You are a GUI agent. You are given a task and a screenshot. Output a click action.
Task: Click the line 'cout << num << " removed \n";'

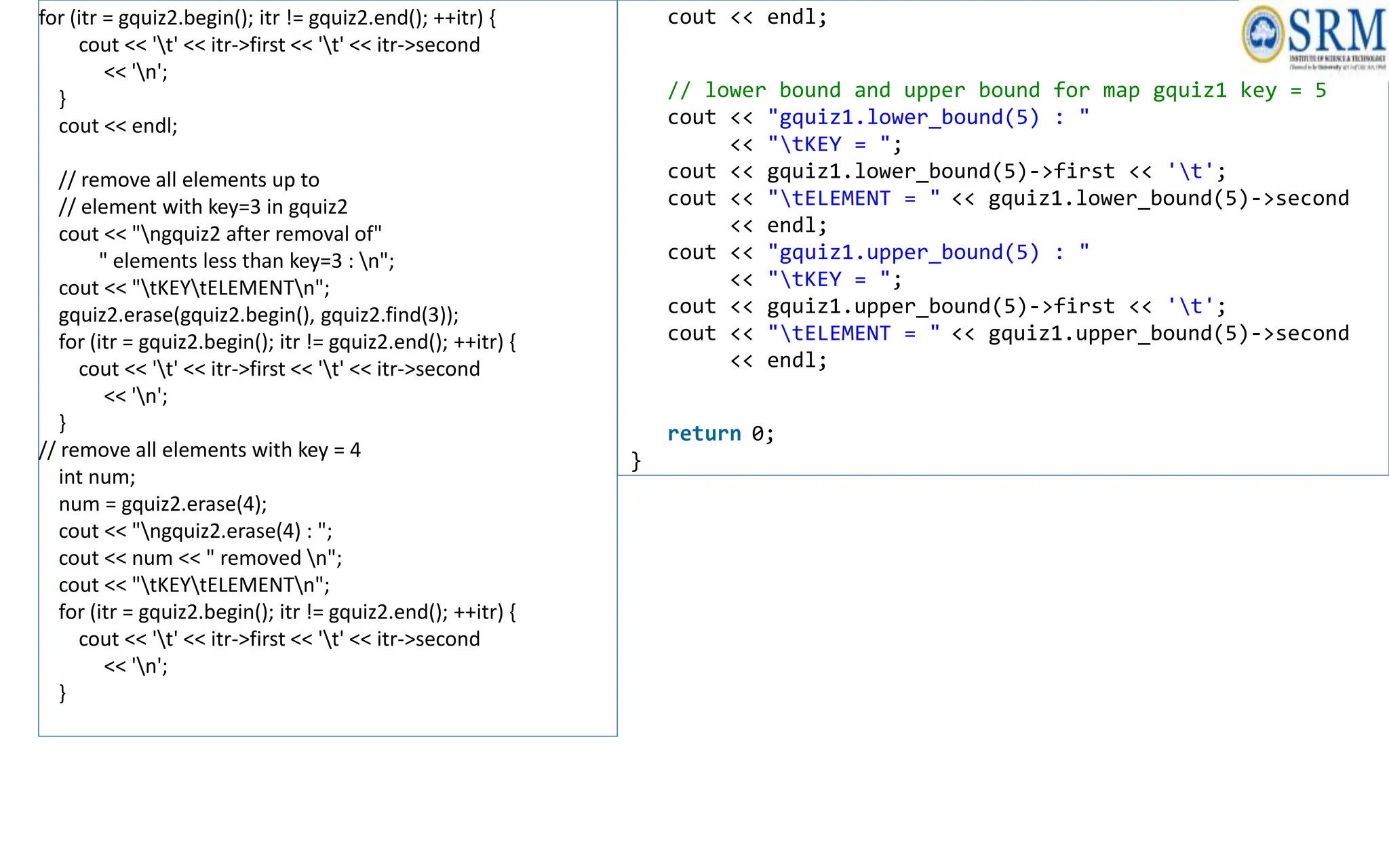click(x=200, y=559)
